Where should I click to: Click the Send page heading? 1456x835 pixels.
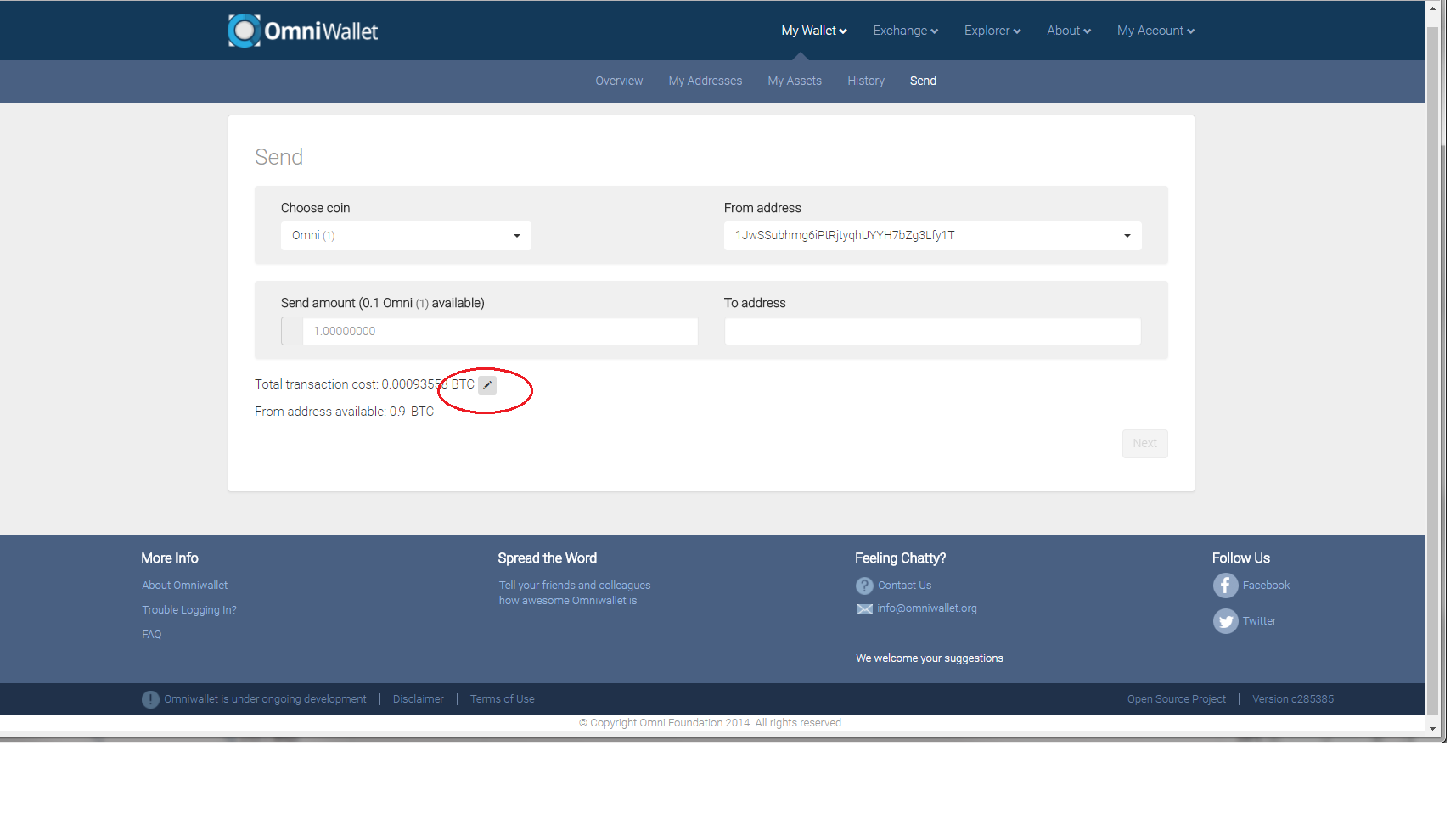278,157
